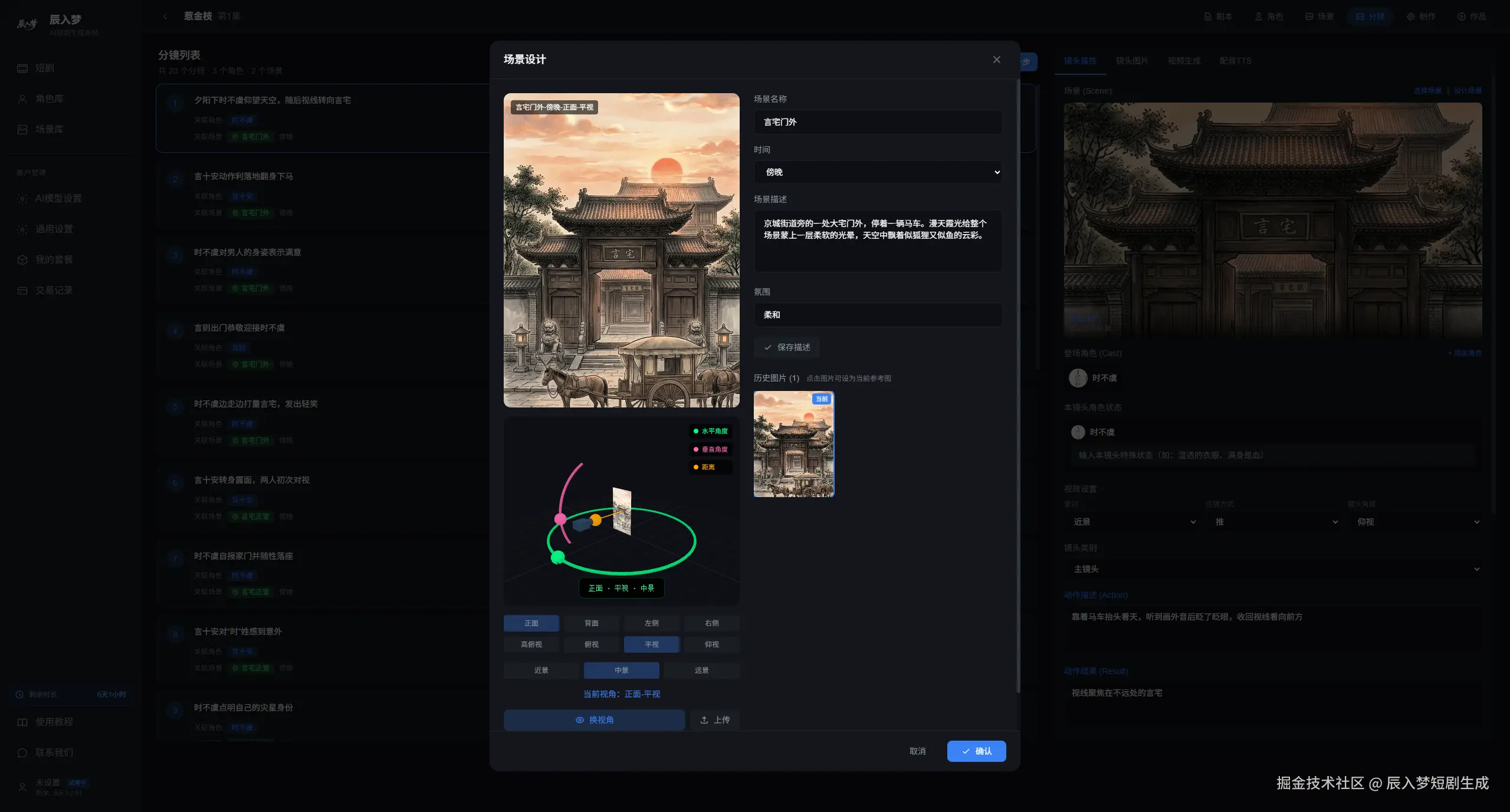Choose the 平视 vertical angle button
This screenshot has height=812, width=1510.
652,645
